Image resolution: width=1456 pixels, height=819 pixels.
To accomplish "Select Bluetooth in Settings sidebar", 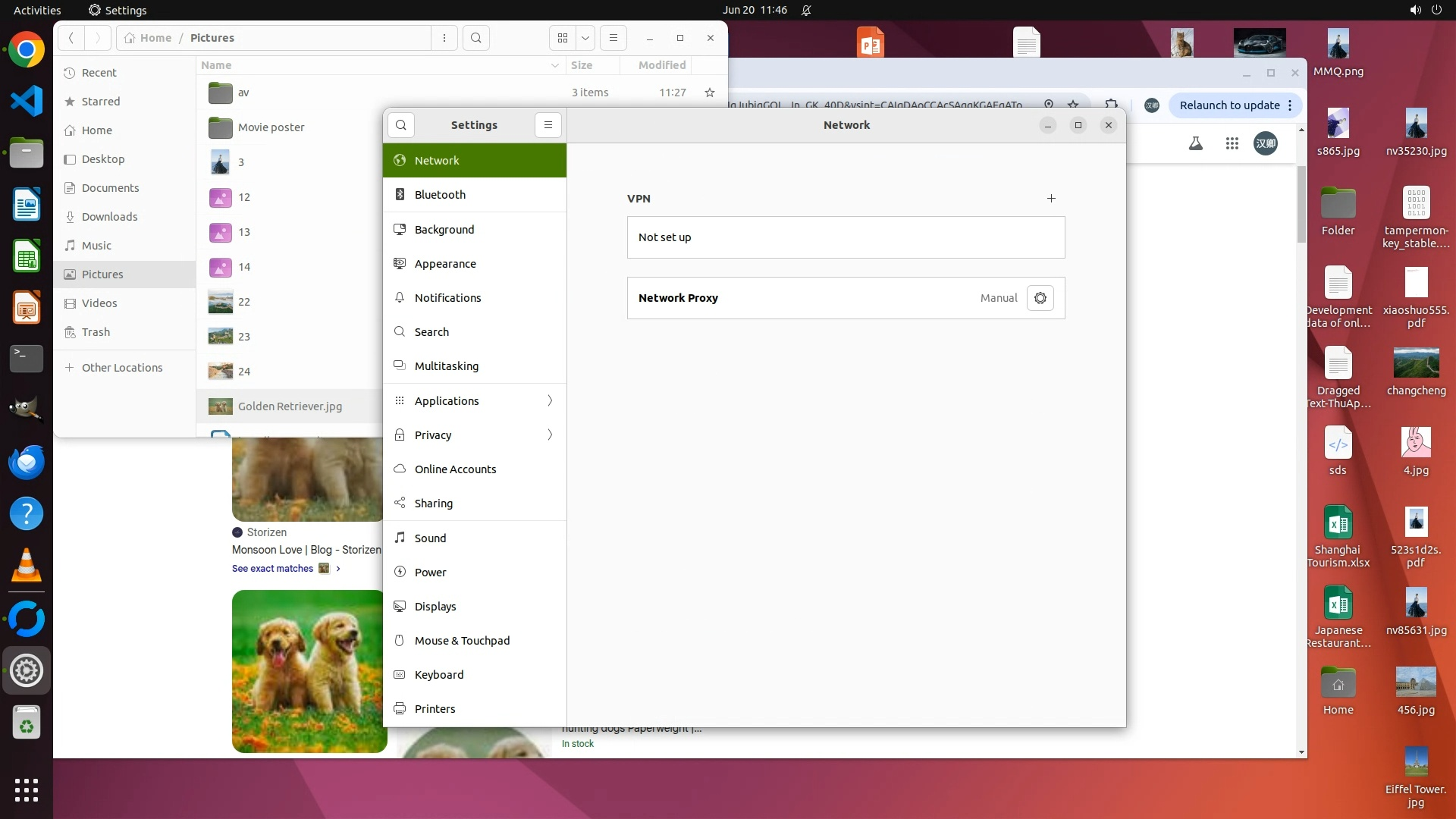I will pos(440,195).
